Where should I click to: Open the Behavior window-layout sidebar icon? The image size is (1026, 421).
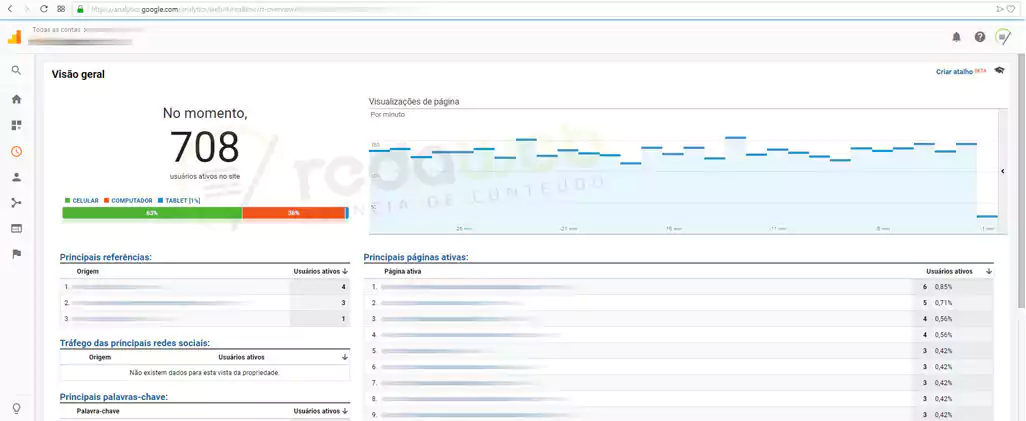pyautogui.click(x=16, y=229)
